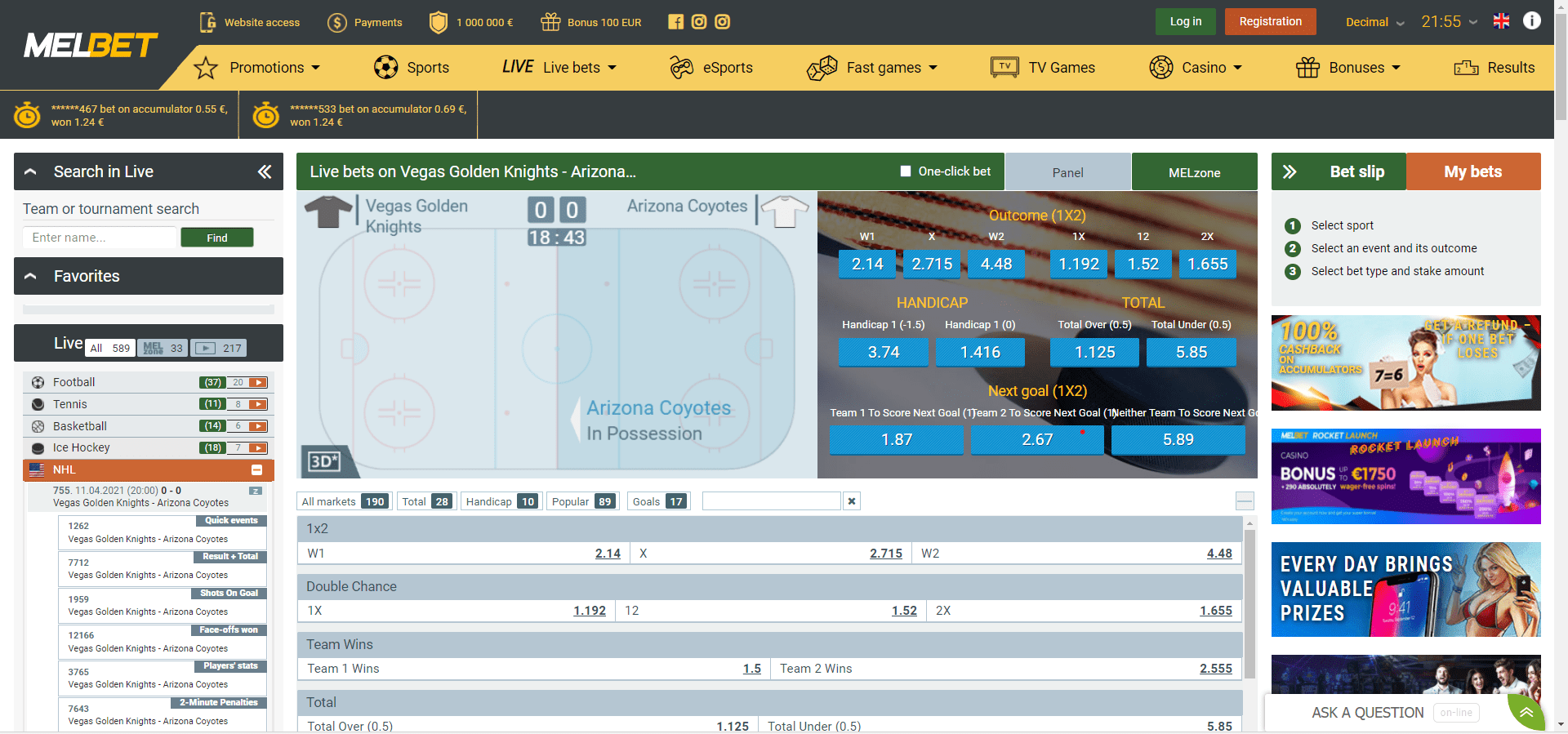Switch to the MELzone tab
The width and height of the screenshot is (1568, 734).
tap(1194, 172)
